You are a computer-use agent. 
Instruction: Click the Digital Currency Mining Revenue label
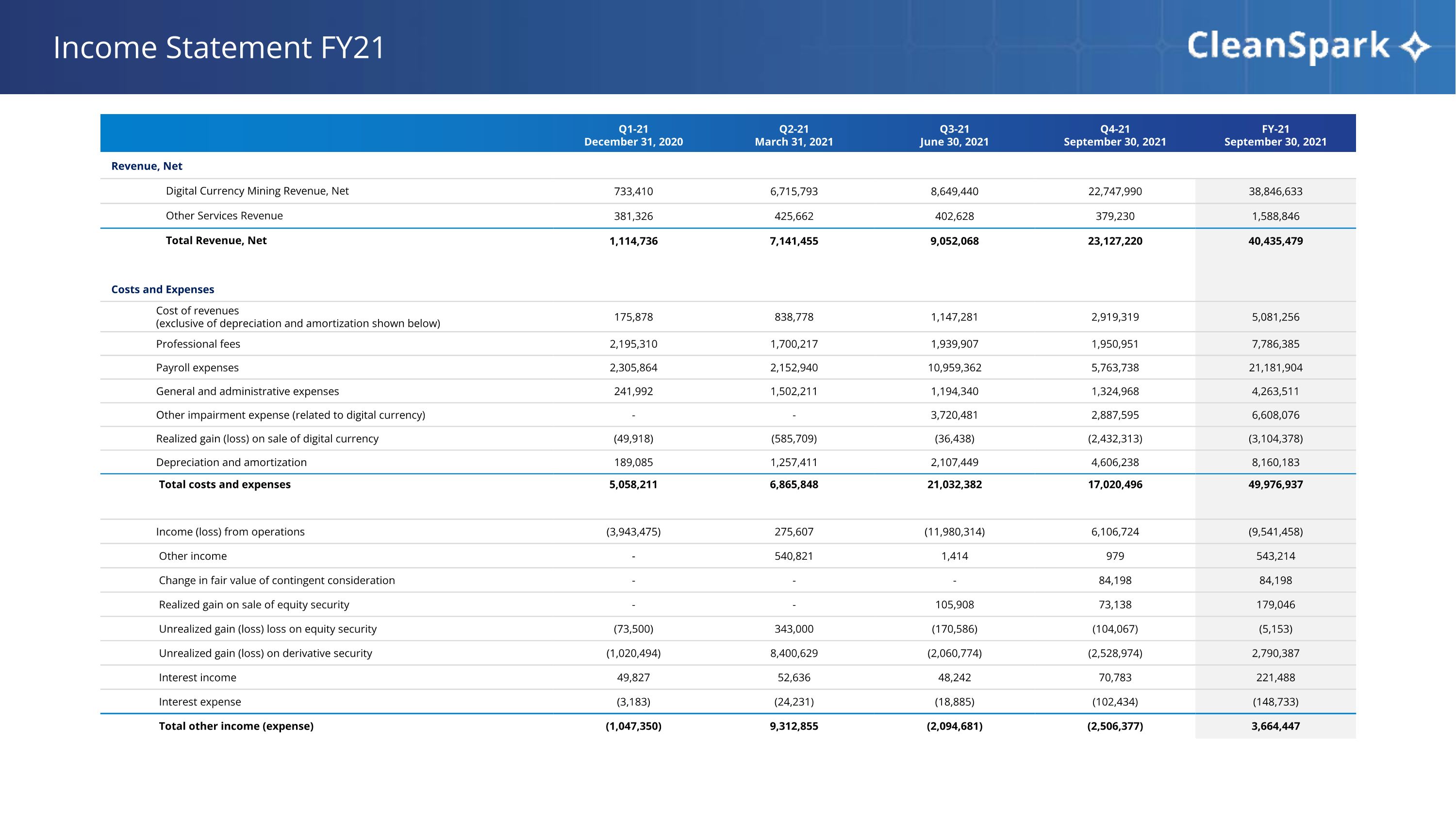[x=257, y=191]
